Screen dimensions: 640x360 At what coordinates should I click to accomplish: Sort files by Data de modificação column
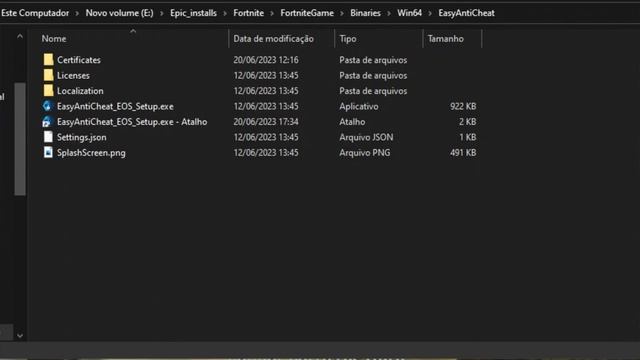point(273,39)
